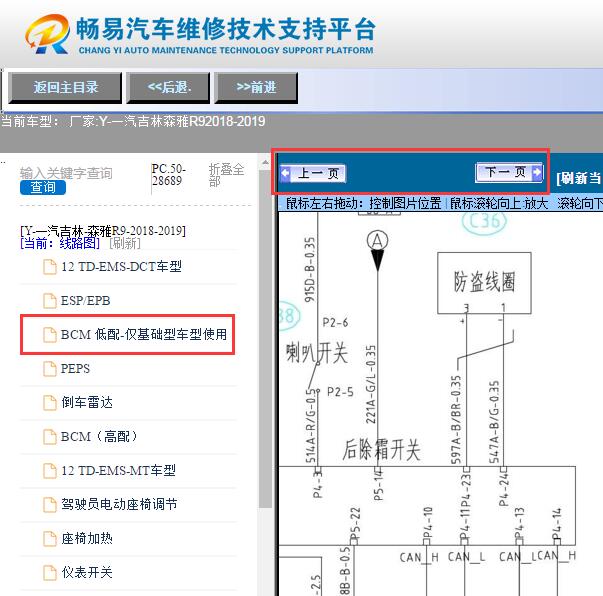Click the [Y-一汽吉林-森雅R9-2018-2019] heading
The image size is (603, 596).
click(x=103, y=231)
